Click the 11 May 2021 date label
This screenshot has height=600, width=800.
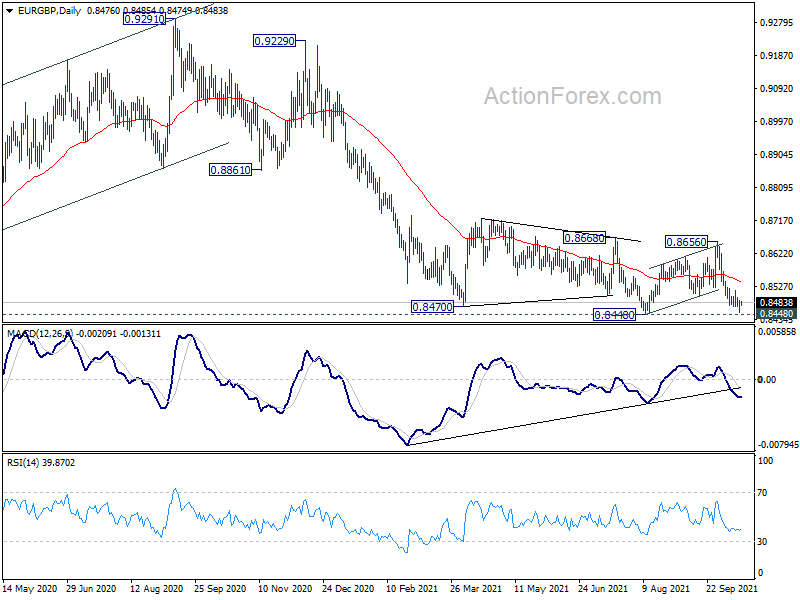pyautogui.click(x=541, y=588)
